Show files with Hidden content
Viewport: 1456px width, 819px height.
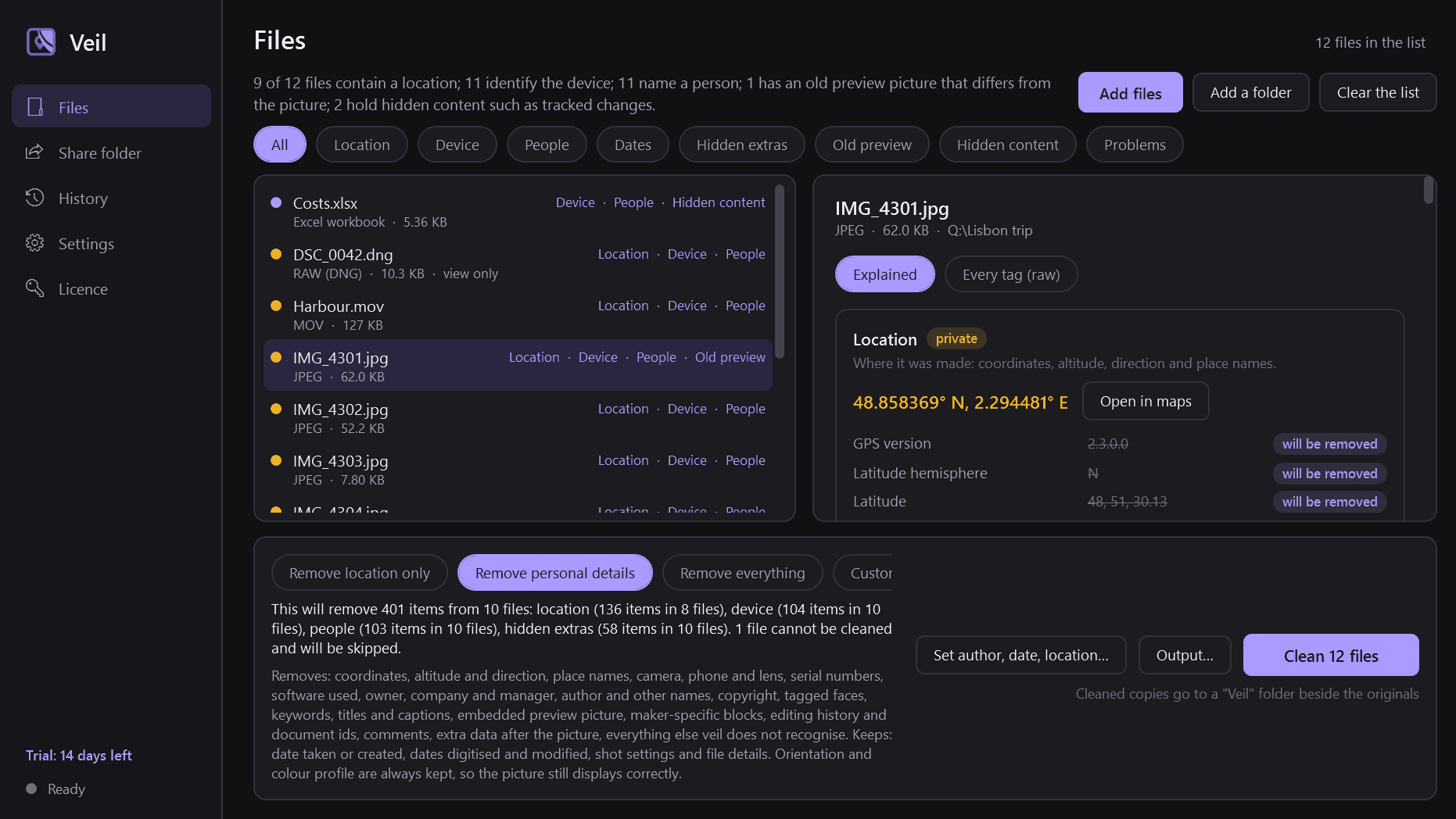pos(1008,145)
